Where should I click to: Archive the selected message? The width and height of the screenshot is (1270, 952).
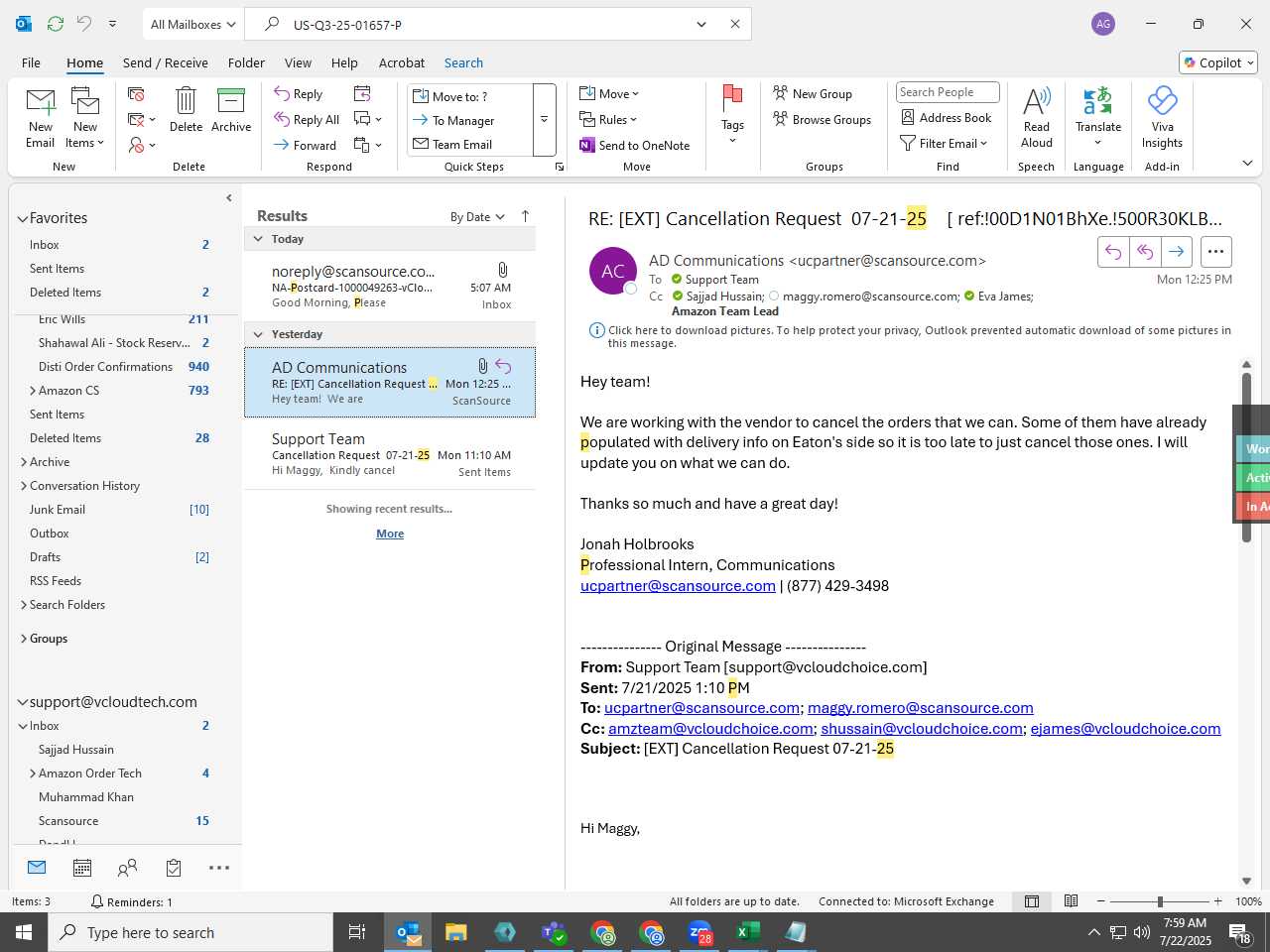tap(231, 109)
